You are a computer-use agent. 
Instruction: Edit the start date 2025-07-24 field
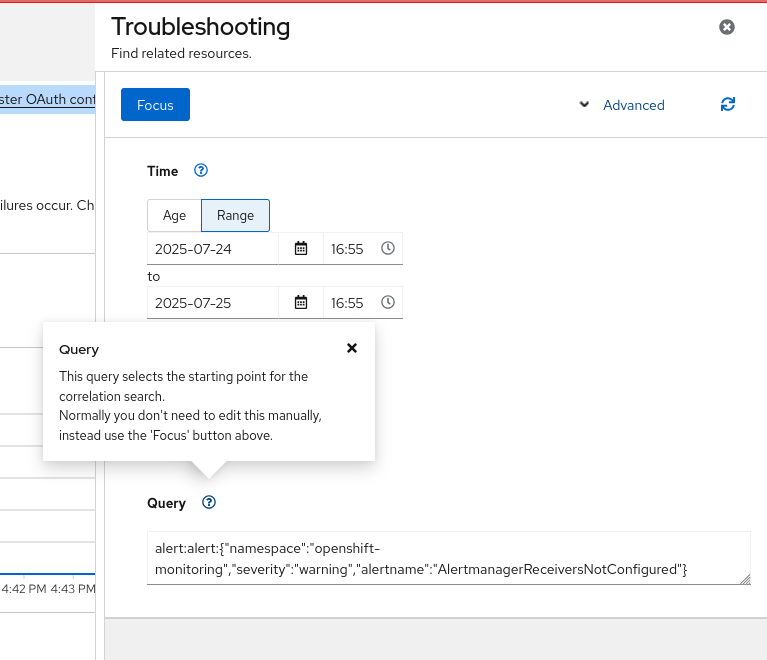pyautogui.click(x=213, y=249)
